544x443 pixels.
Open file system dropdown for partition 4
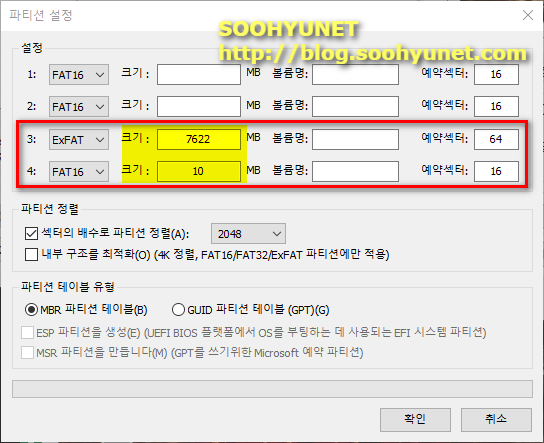pyautogui.click(x=79, y=171)
